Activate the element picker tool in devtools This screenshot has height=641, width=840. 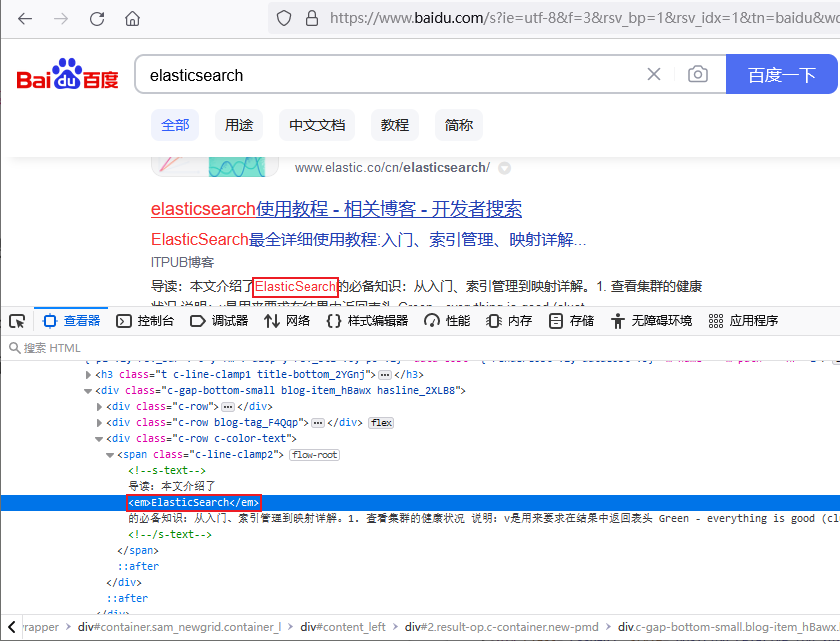pyautogui.click(x=17, y=321)
